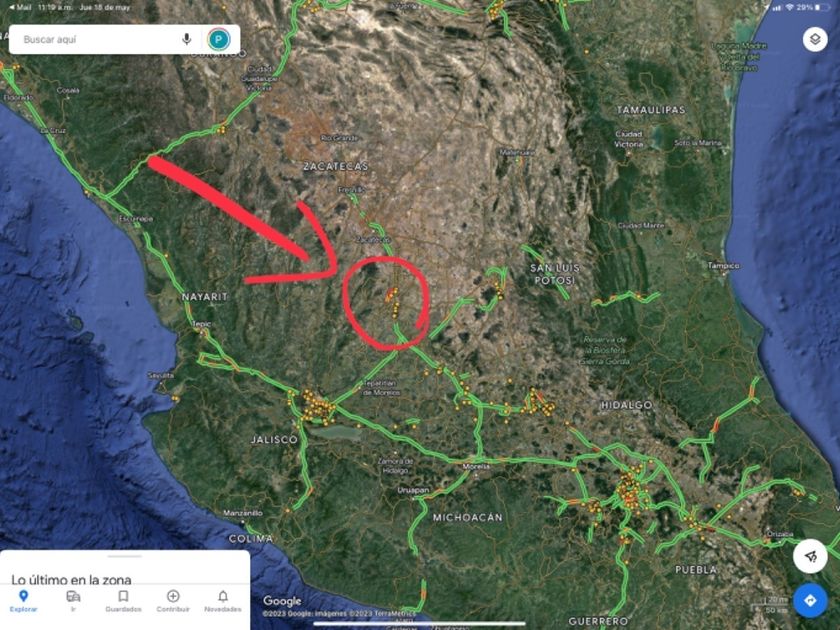Open the Novedades notifications tab
Image resolution: width=840 pixels, height=630 pixels.
click(x=223, y=601)
